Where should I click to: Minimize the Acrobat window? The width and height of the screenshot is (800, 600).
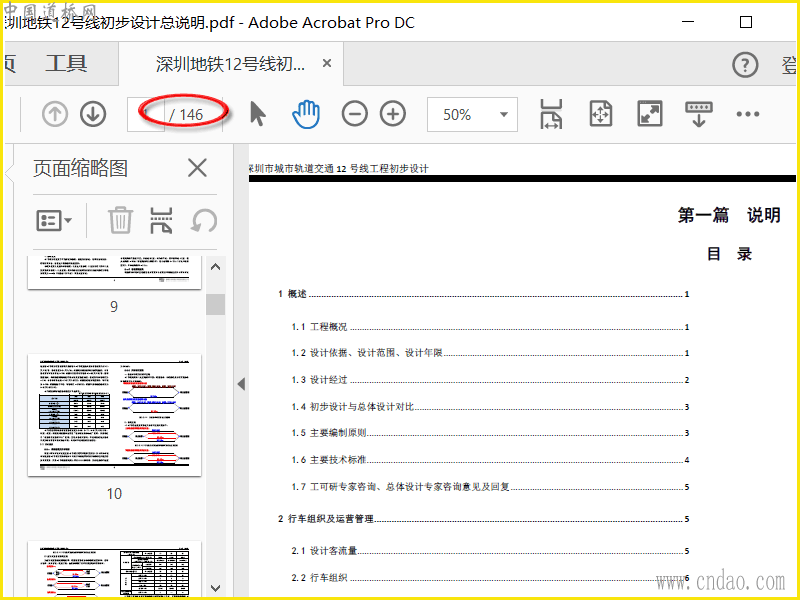[x=688, y=22]
